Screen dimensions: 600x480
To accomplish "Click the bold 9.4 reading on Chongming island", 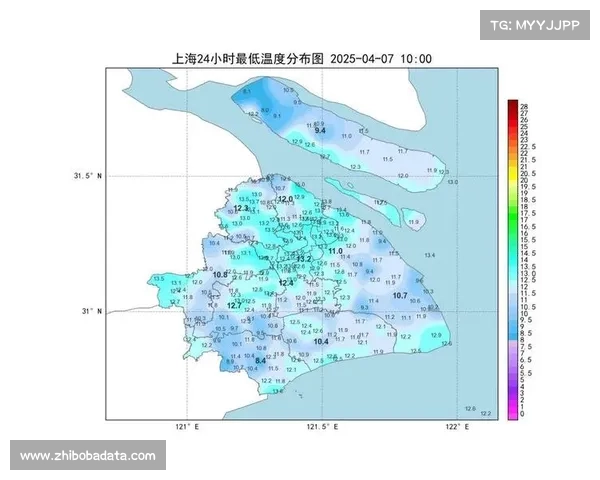I will click(320, 131).
